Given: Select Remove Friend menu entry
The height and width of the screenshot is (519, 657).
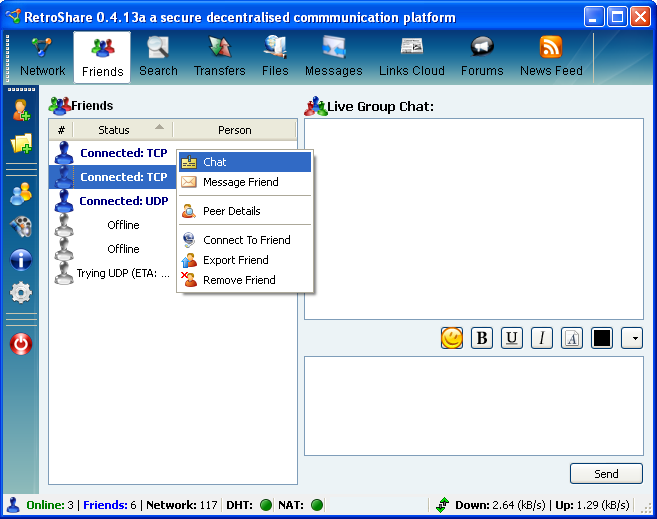Looking at the screenshot, I should (x=245, y=280).
